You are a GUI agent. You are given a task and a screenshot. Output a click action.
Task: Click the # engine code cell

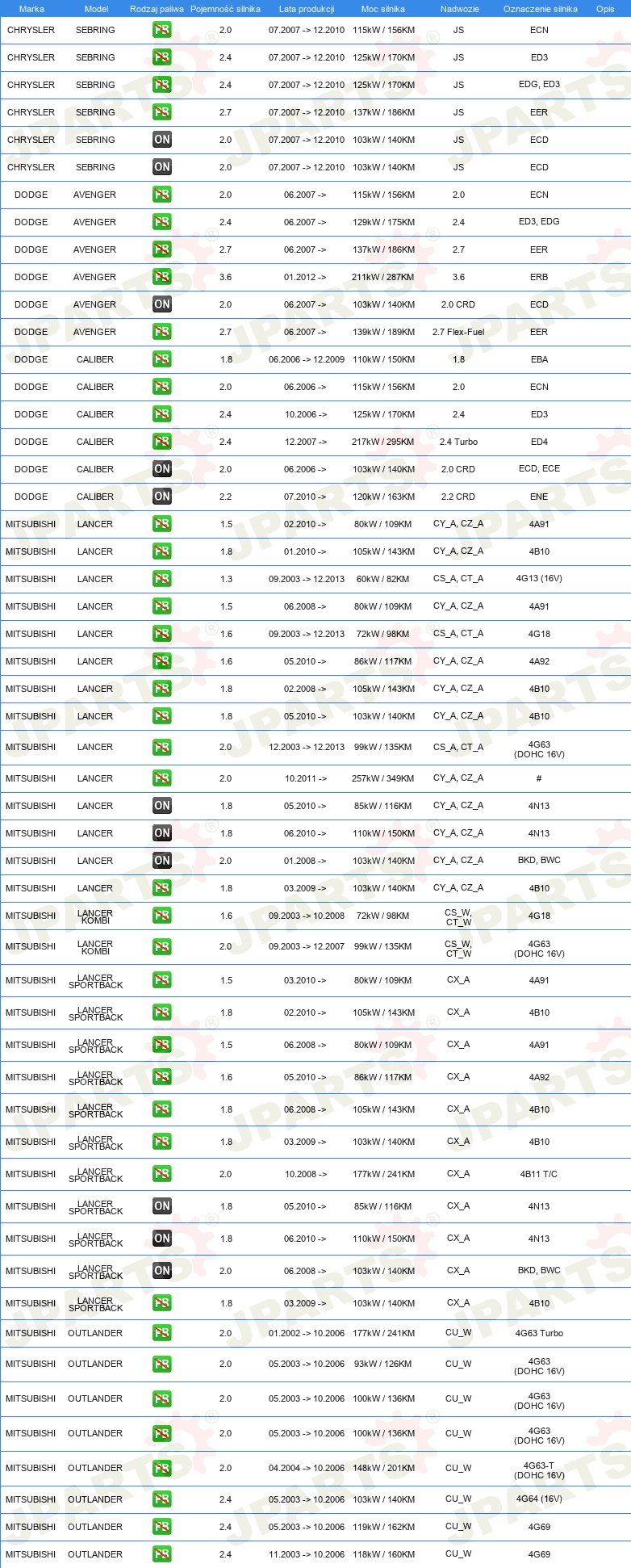click(539, 778)
